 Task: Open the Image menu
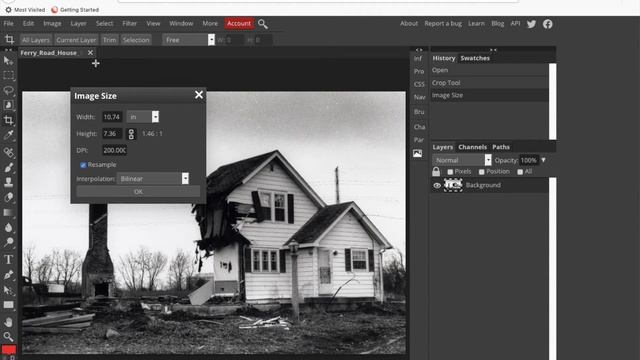52,24
